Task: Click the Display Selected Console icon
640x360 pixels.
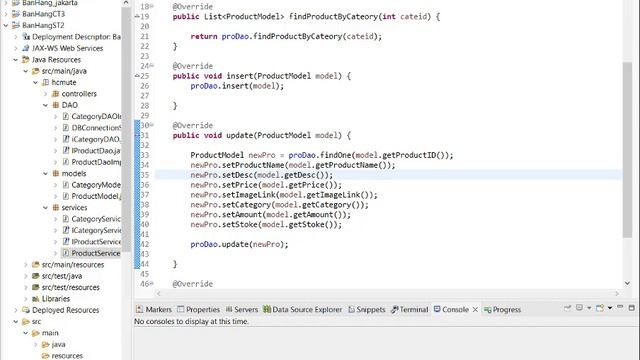Action: [579, 308]
